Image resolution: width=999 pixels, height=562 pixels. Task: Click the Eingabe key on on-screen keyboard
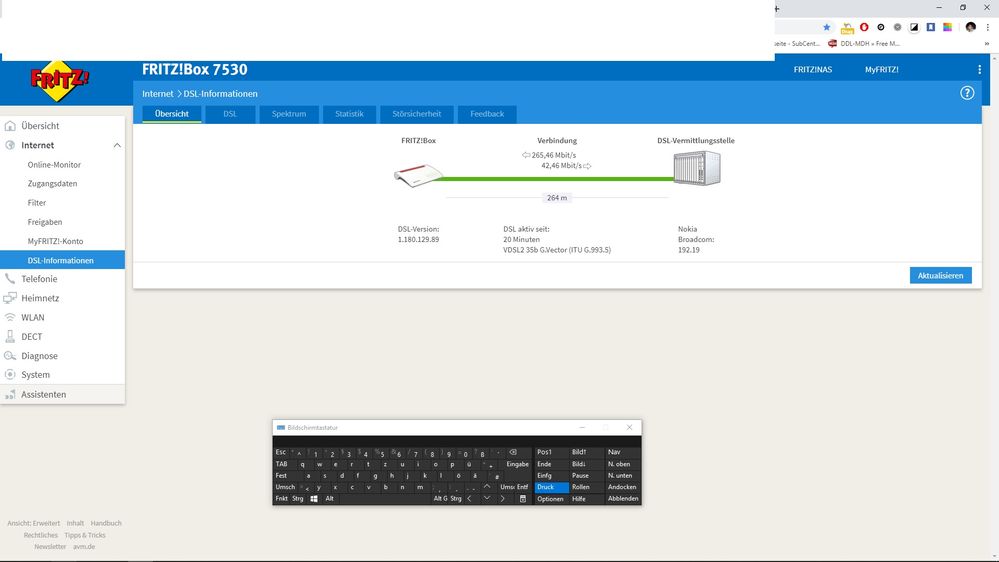(x=517, y=464)
